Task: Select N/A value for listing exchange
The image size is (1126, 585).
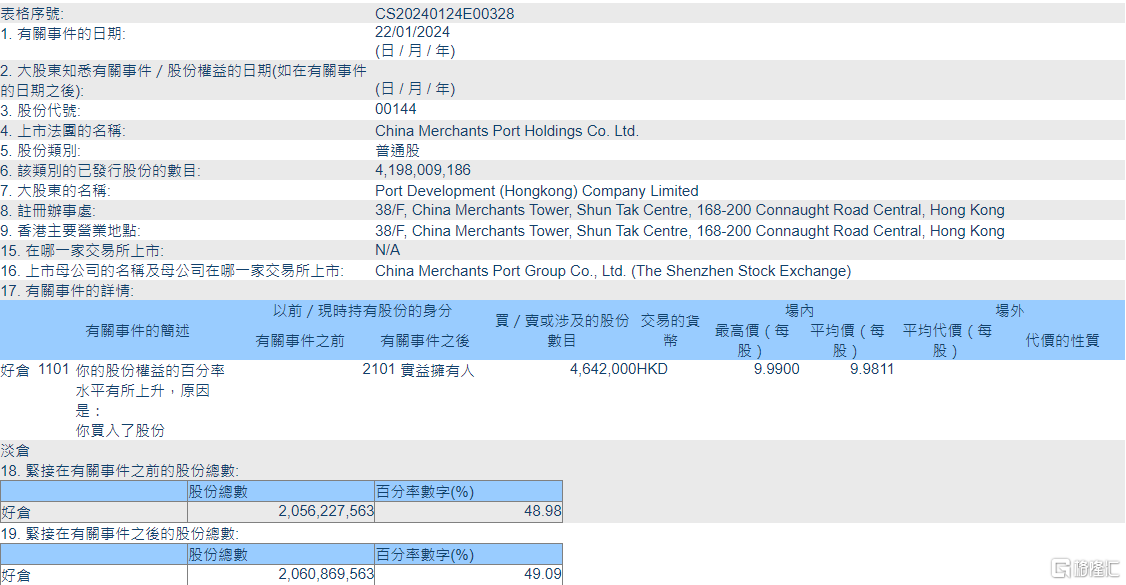Action: [x=388, y=250]
